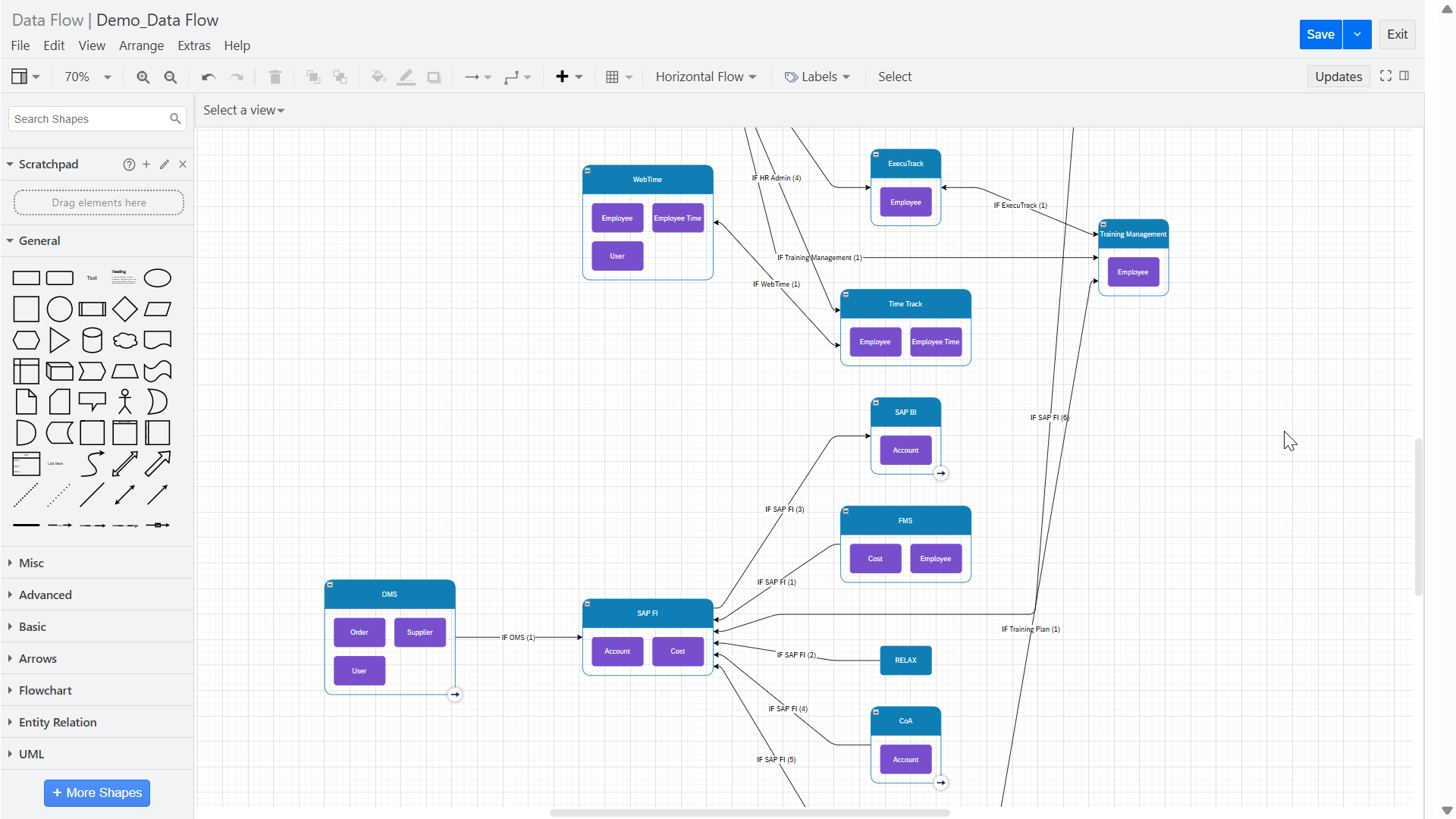Collapse the WebTime container
The width and height of the screenshot is (1456, 819).
pyautogui.click(x=588, y=171)
